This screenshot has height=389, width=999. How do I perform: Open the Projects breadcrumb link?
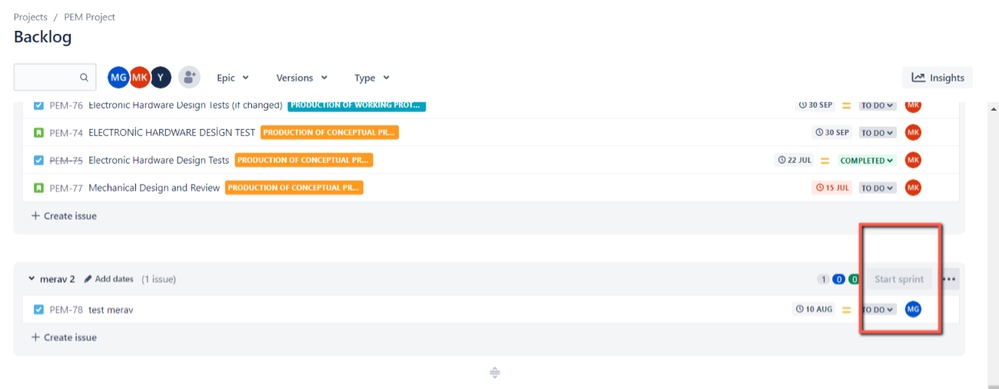31,17
